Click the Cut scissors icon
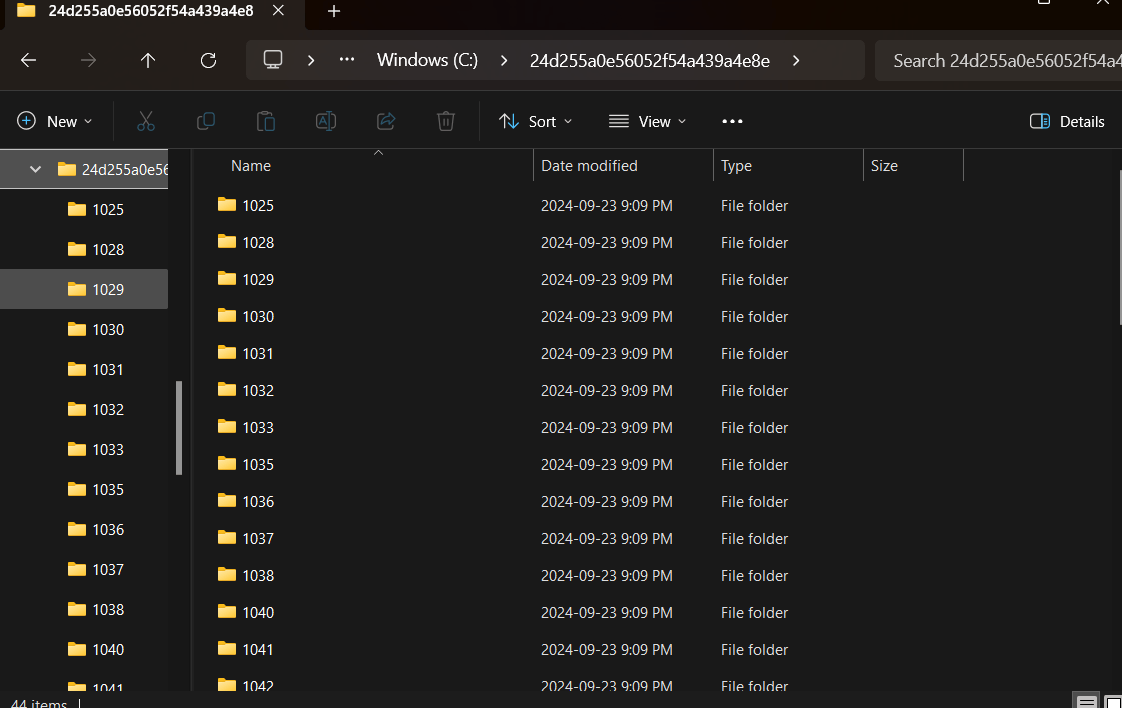1122x708 pixels. click(146, 122)
